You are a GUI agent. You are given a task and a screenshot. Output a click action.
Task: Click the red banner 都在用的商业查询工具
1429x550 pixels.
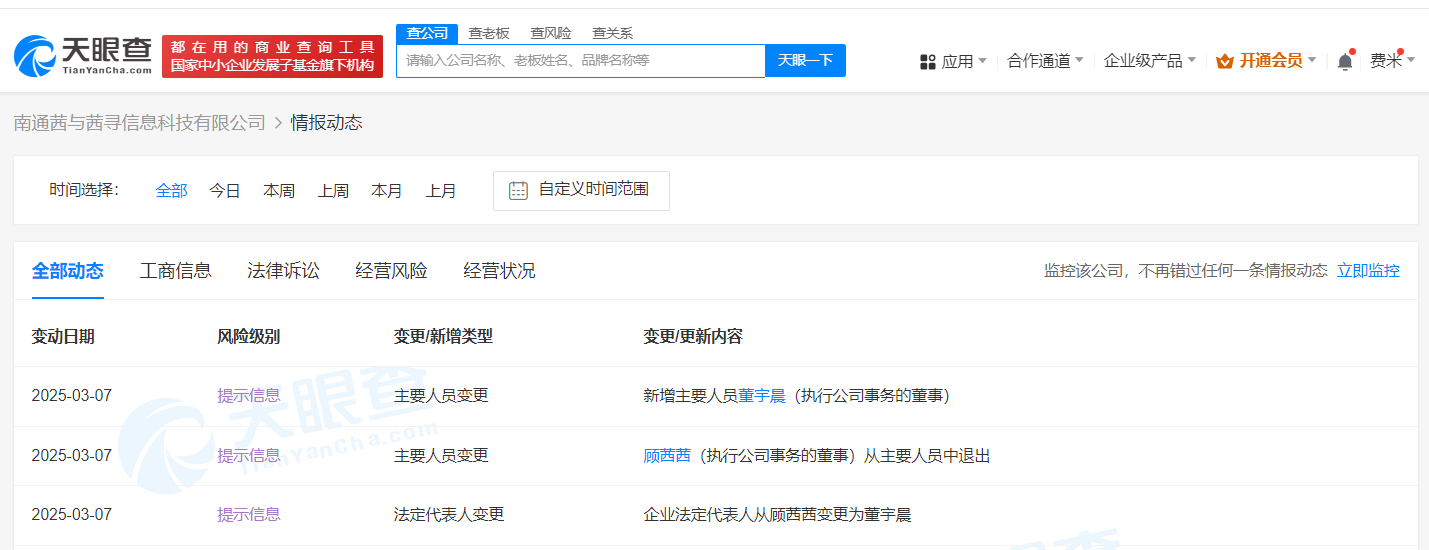pos(272,56)
